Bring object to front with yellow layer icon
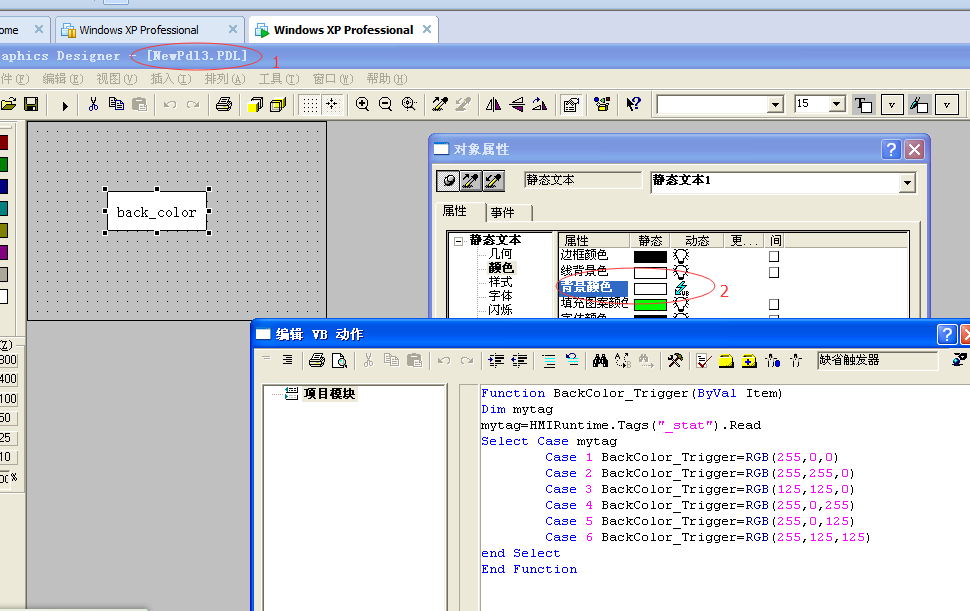The height and width of the screenshot is (611, 970). tap(255, 105)
